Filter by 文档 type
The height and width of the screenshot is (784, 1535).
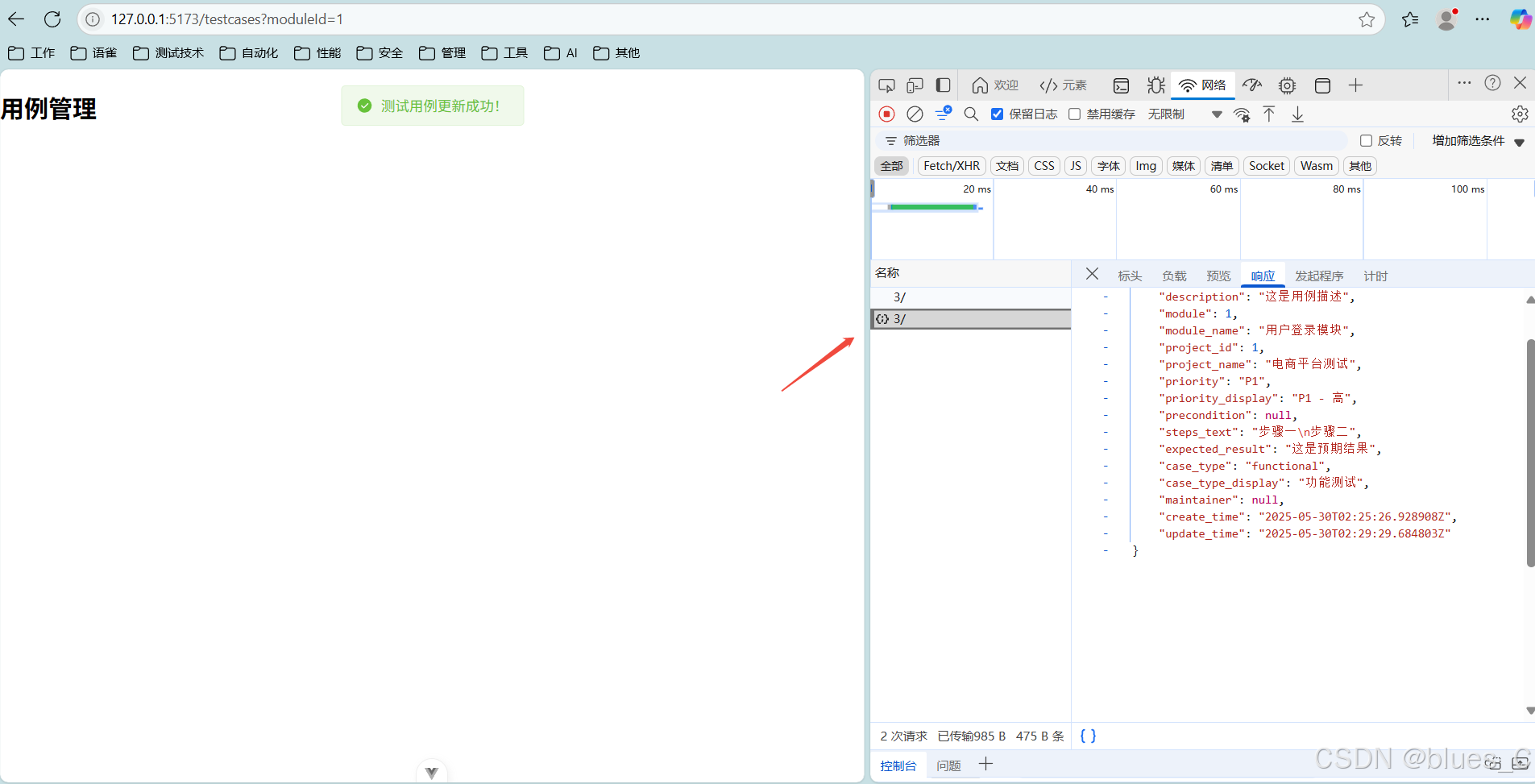[1007, 166]
